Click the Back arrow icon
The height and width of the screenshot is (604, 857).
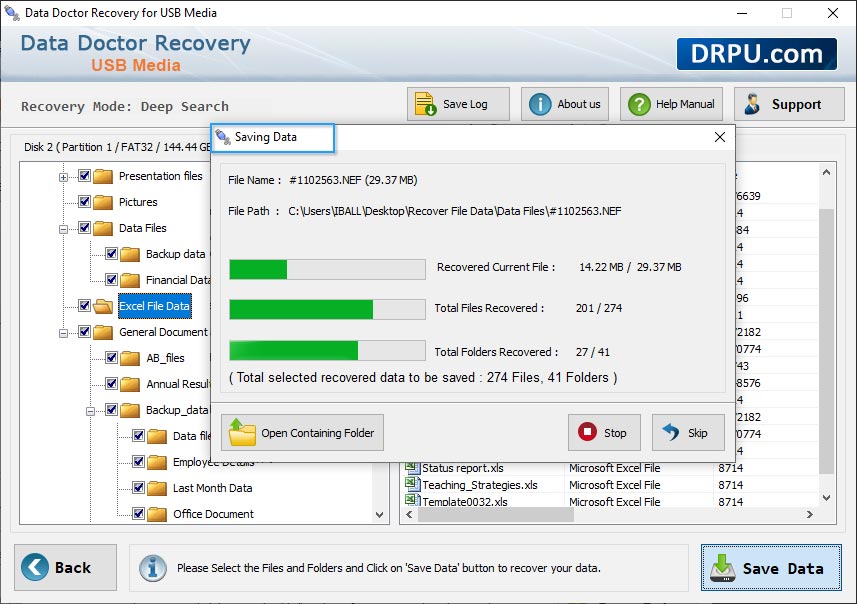pos(34,567)
